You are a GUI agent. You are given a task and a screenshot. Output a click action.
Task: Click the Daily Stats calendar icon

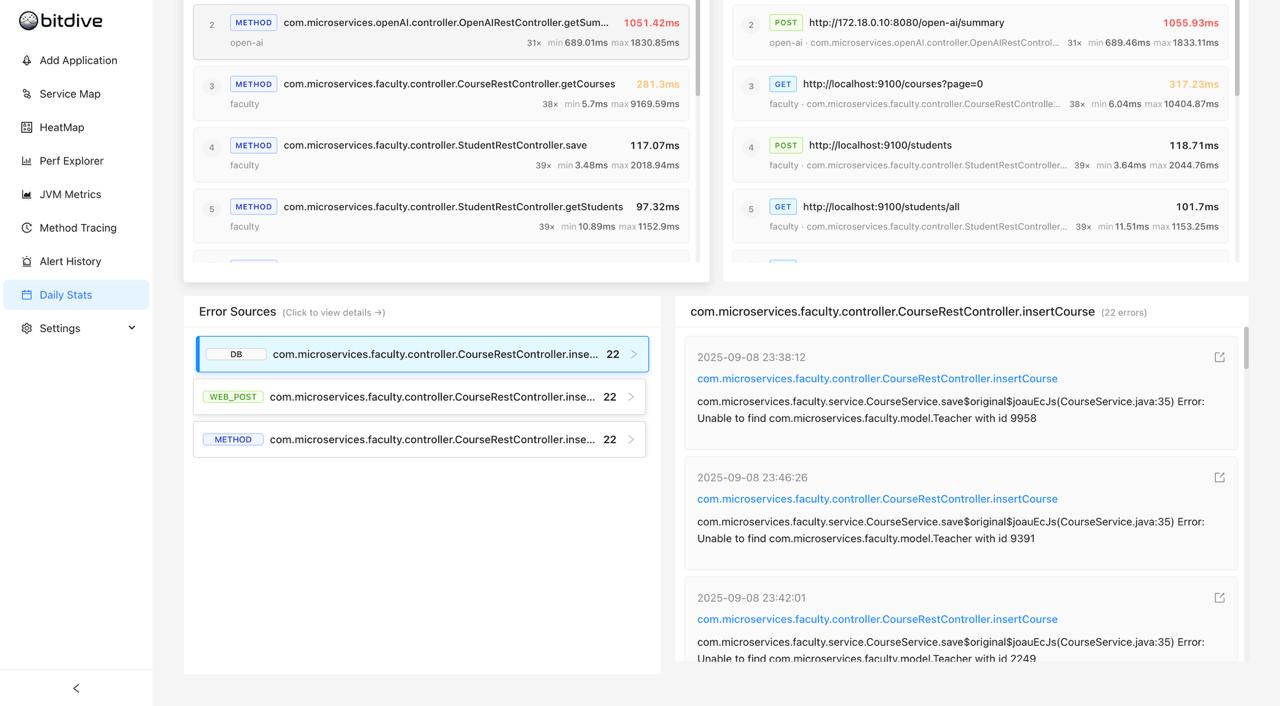point(27,295)
